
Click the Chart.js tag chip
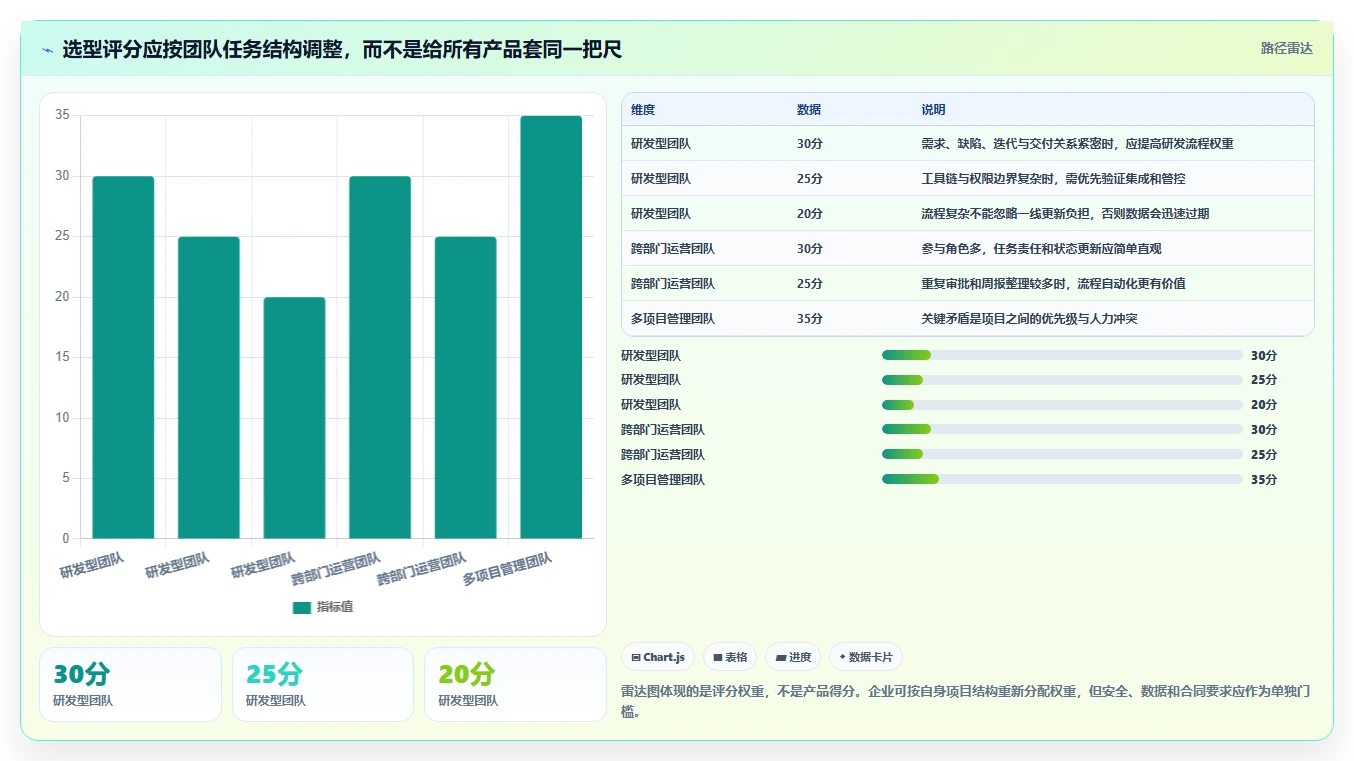[x=658, y=657]
